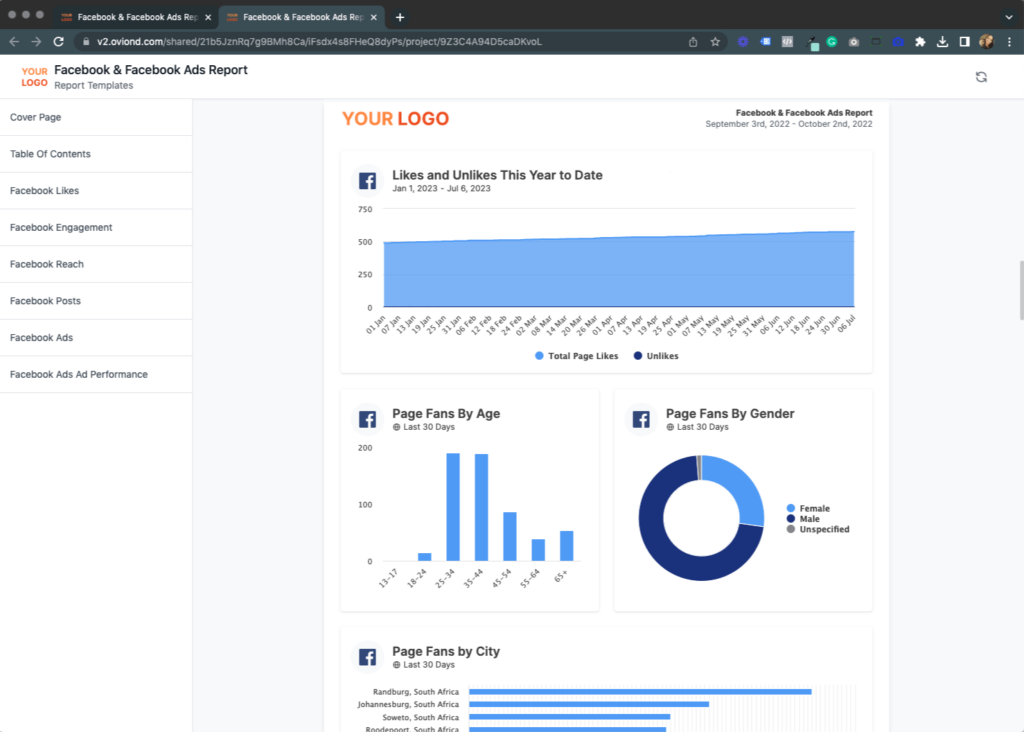This screenshot has height=732, width=1024.
Task: Open the blue tag extension icon
Action: (x=765, y=42)
